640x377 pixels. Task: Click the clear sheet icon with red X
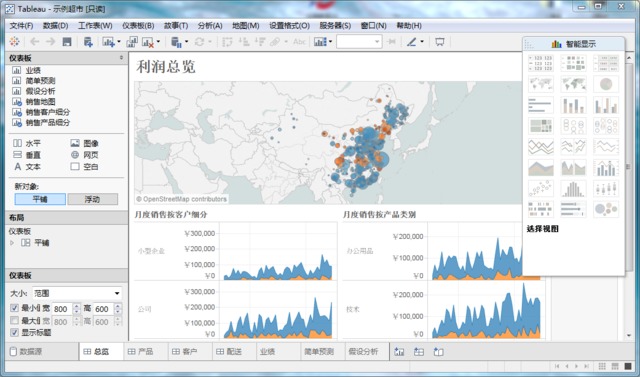tap(147, 42)
